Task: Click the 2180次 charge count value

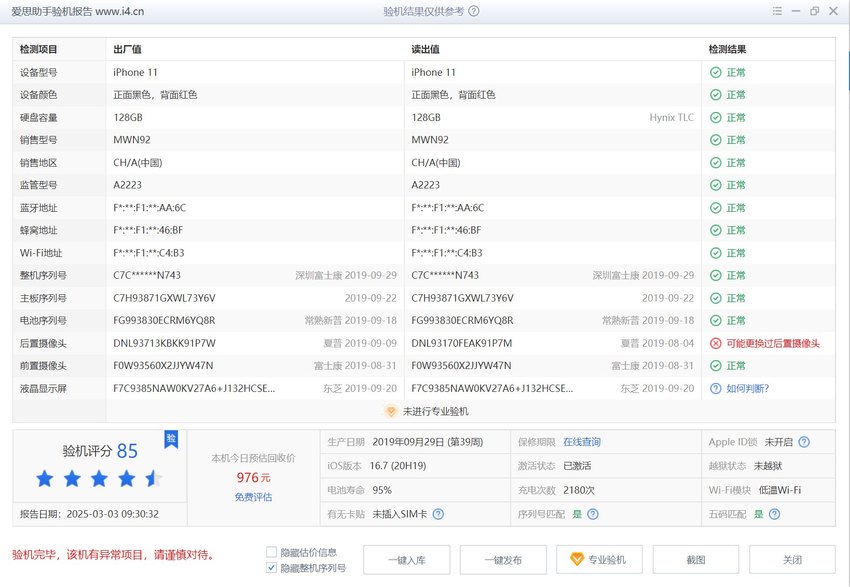Action: coord(579,490)
